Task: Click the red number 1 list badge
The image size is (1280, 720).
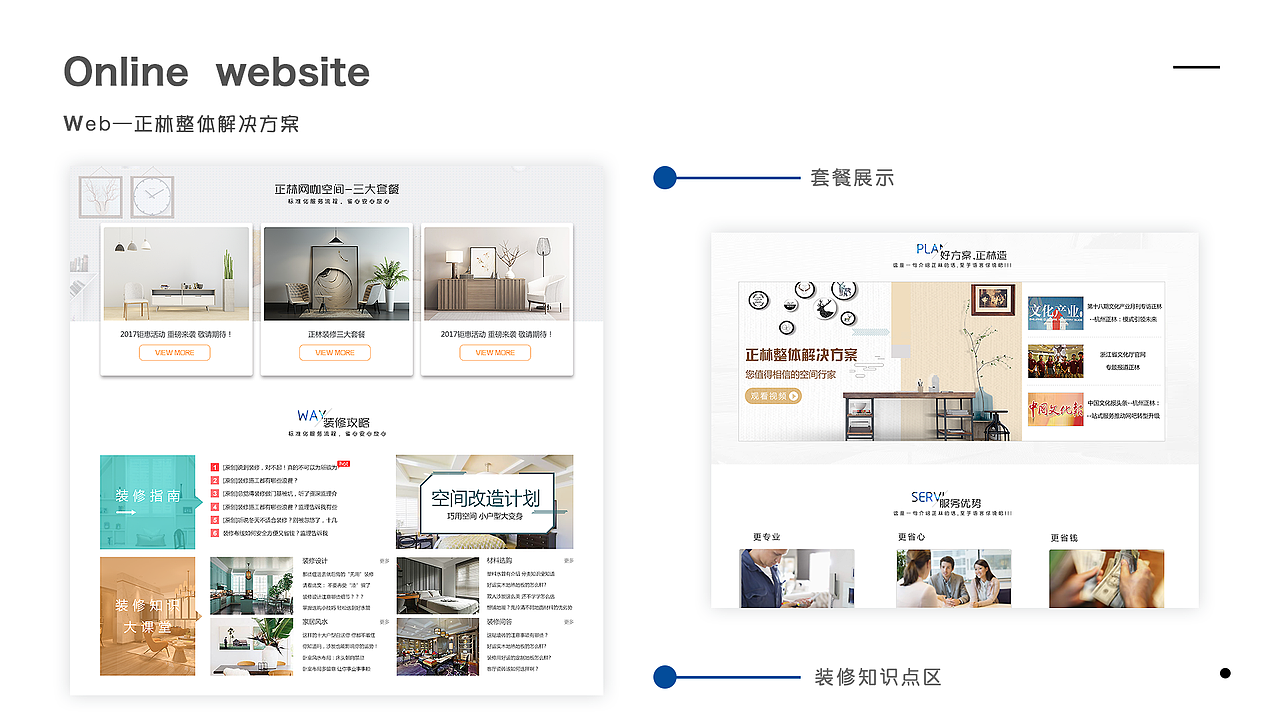Action: [214, 467]
